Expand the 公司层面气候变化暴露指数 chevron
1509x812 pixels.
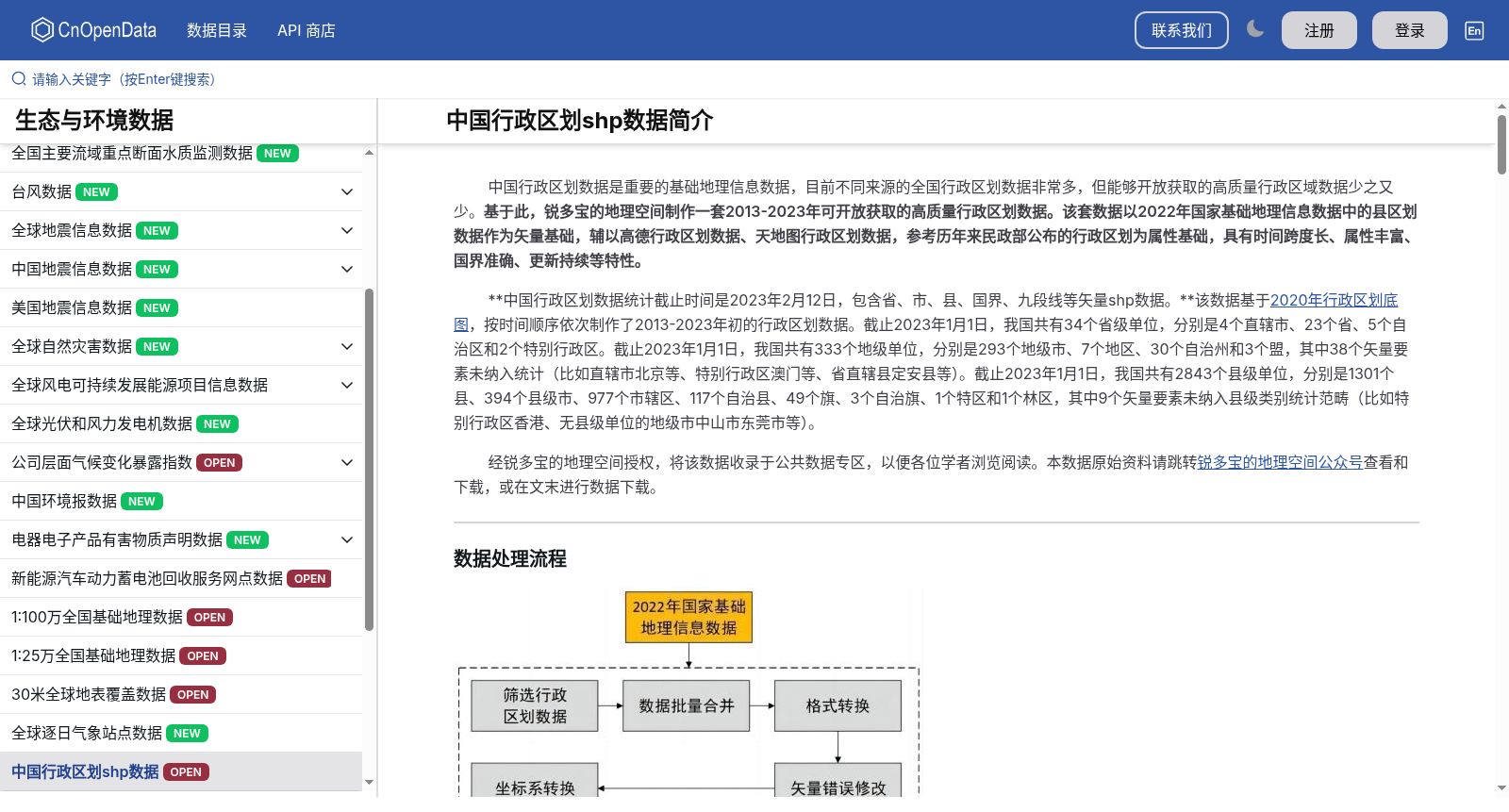click(347, 463)
